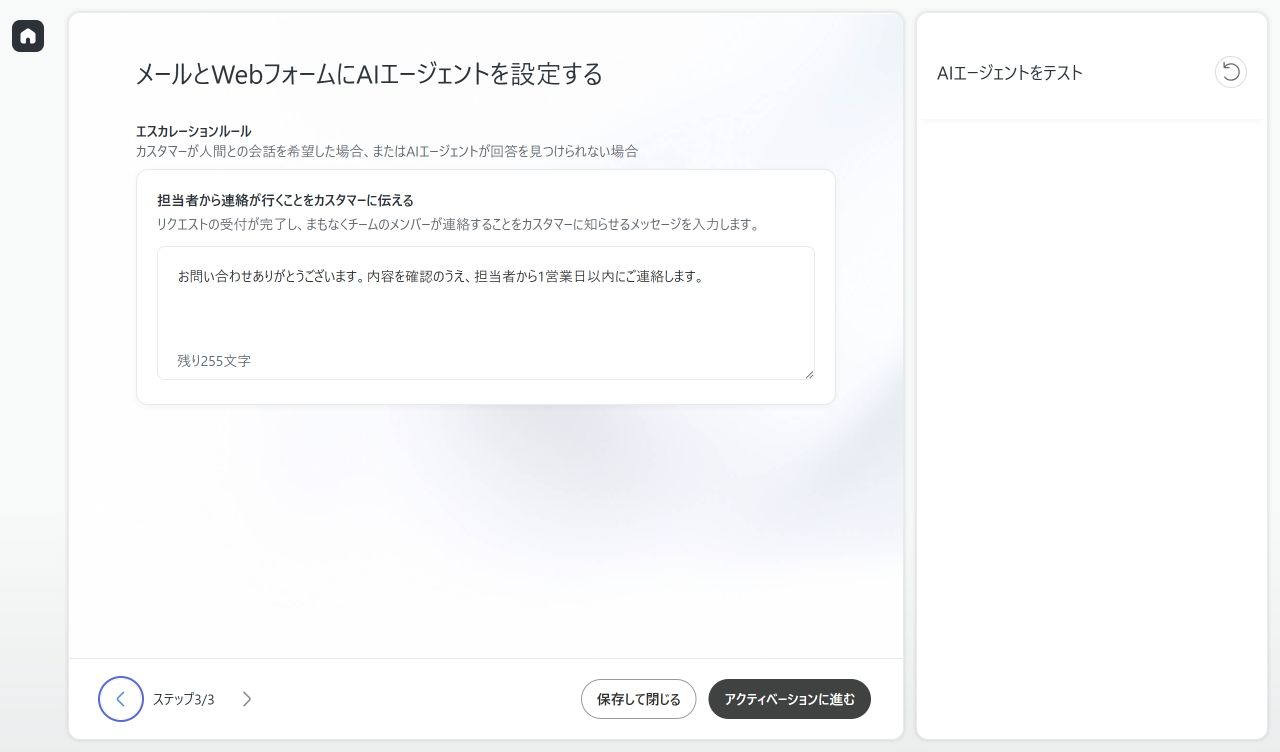Click the AIエージェントをテスト panel title
The height and width of the screenshot is (752, 1280).
1010,73
